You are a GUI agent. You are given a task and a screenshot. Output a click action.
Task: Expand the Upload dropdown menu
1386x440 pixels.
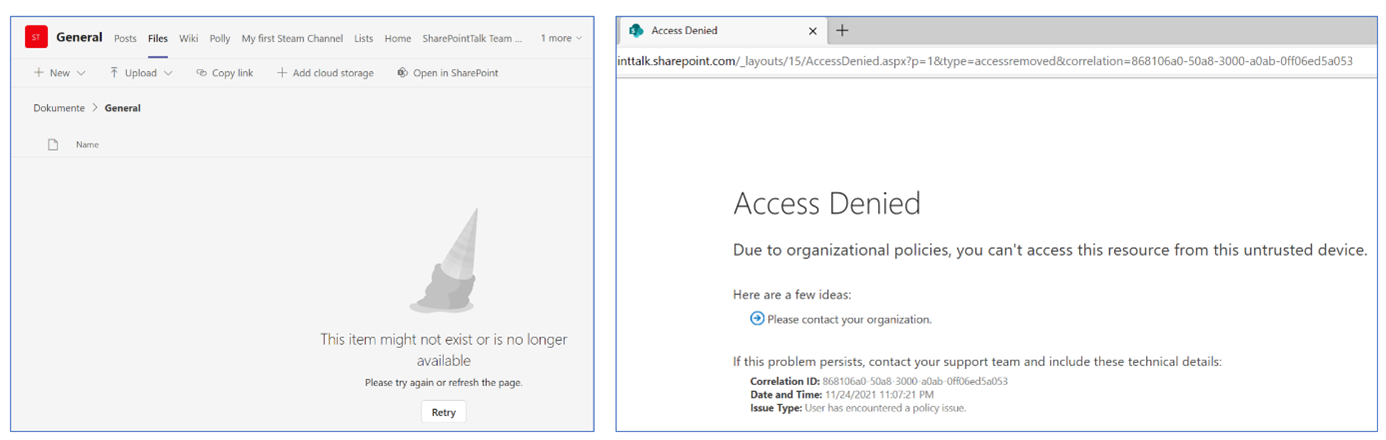[x=141, y=73]
